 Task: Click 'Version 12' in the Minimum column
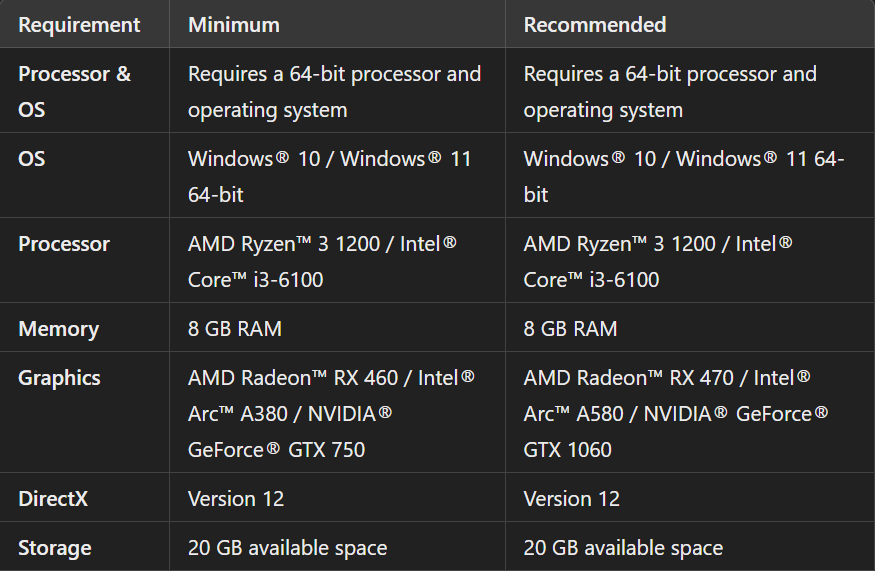236,498
